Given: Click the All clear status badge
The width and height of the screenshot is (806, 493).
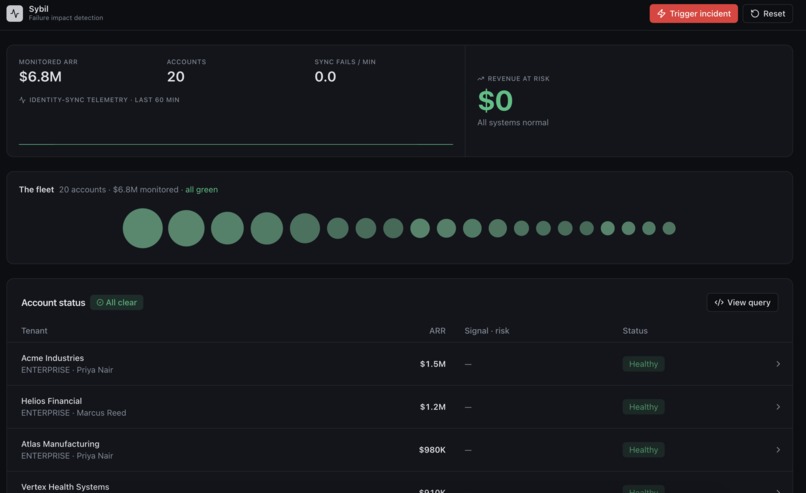Looking at the screenshot, I should tap(117, 302).
